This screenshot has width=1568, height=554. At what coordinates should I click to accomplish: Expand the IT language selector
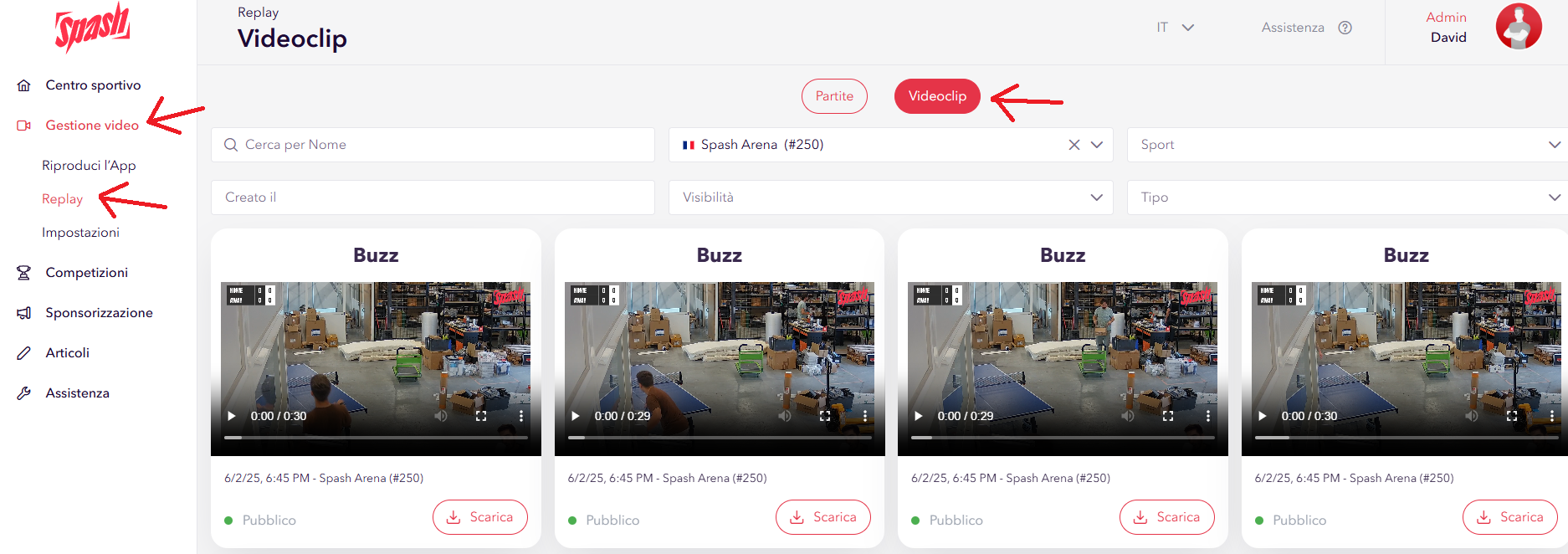1175,28
